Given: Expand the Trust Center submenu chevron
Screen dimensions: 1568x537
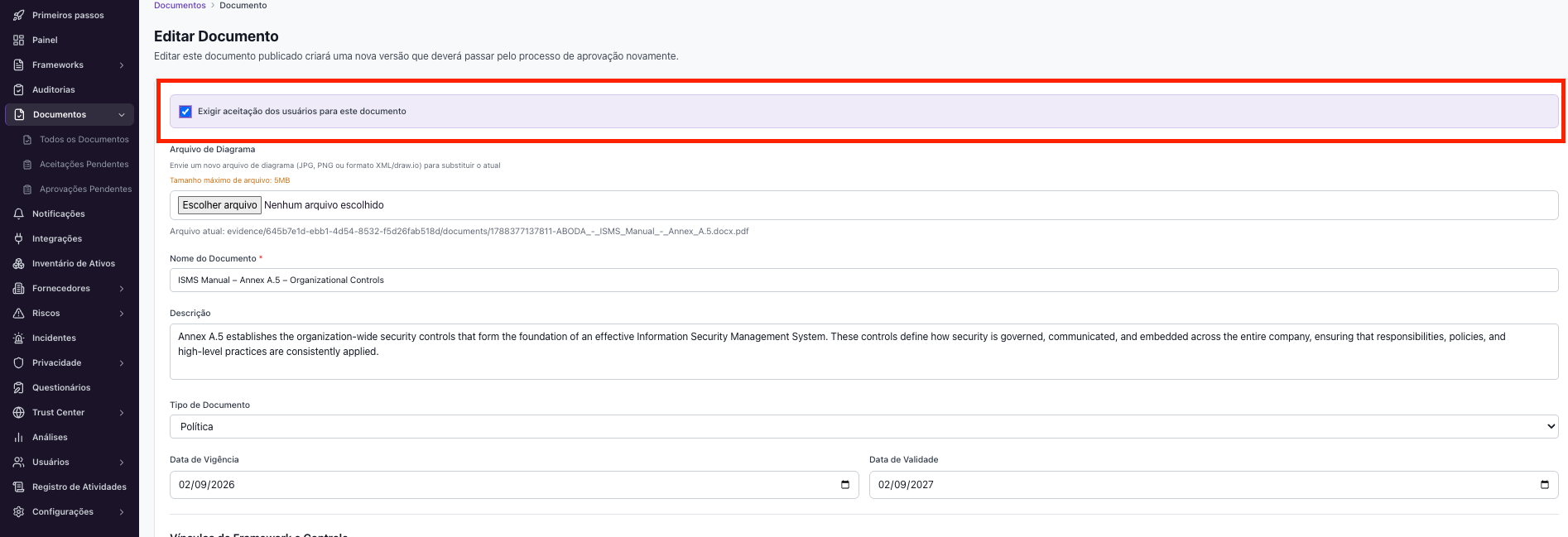Looking at the screenshot, I should click(x=122, y=413).
